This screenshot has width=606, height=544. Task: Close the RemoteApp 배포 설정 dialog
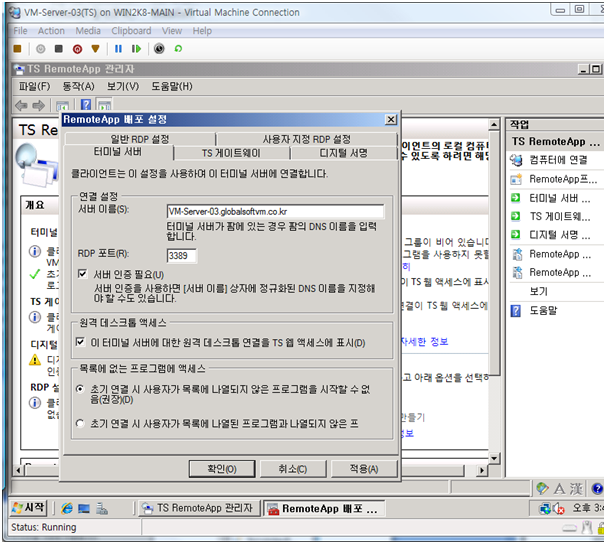(x=391, y=120)
